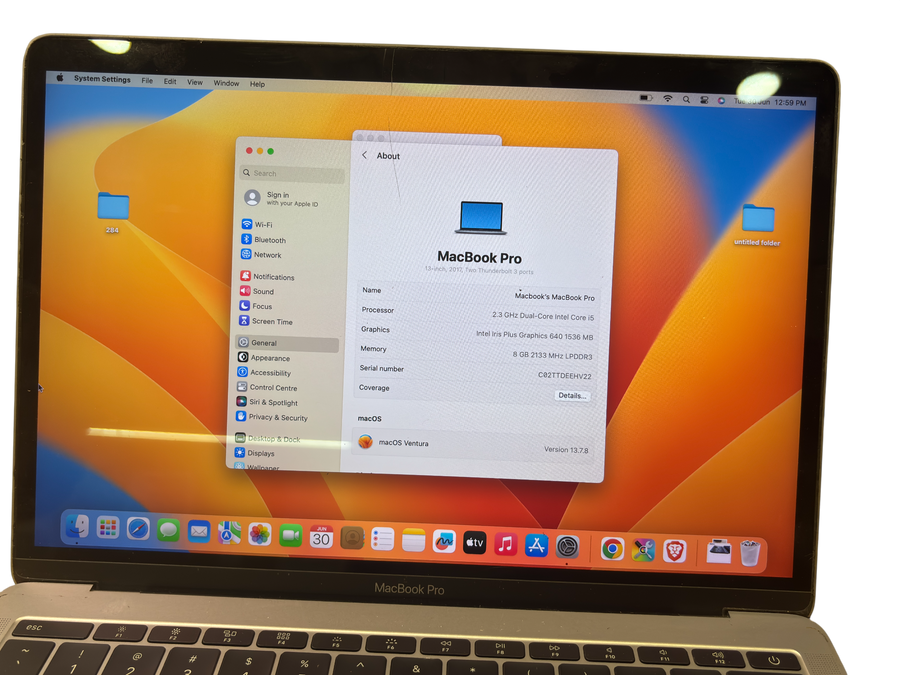Sign in with your Apple ID
This screenshot has height=675, width=900.
click(282, 199)
